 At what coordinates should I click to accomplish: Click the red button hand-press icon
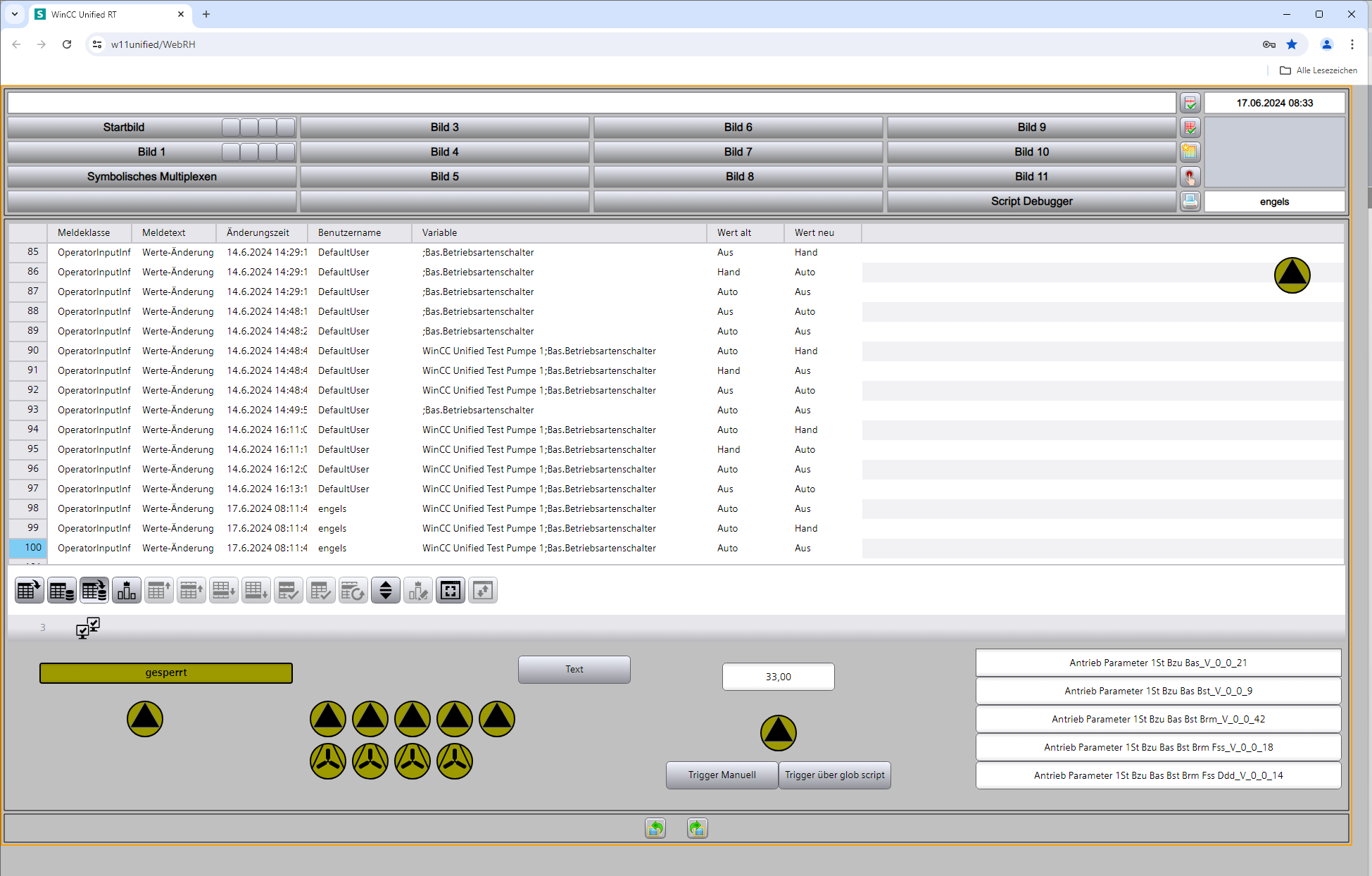coord(1190,177)
